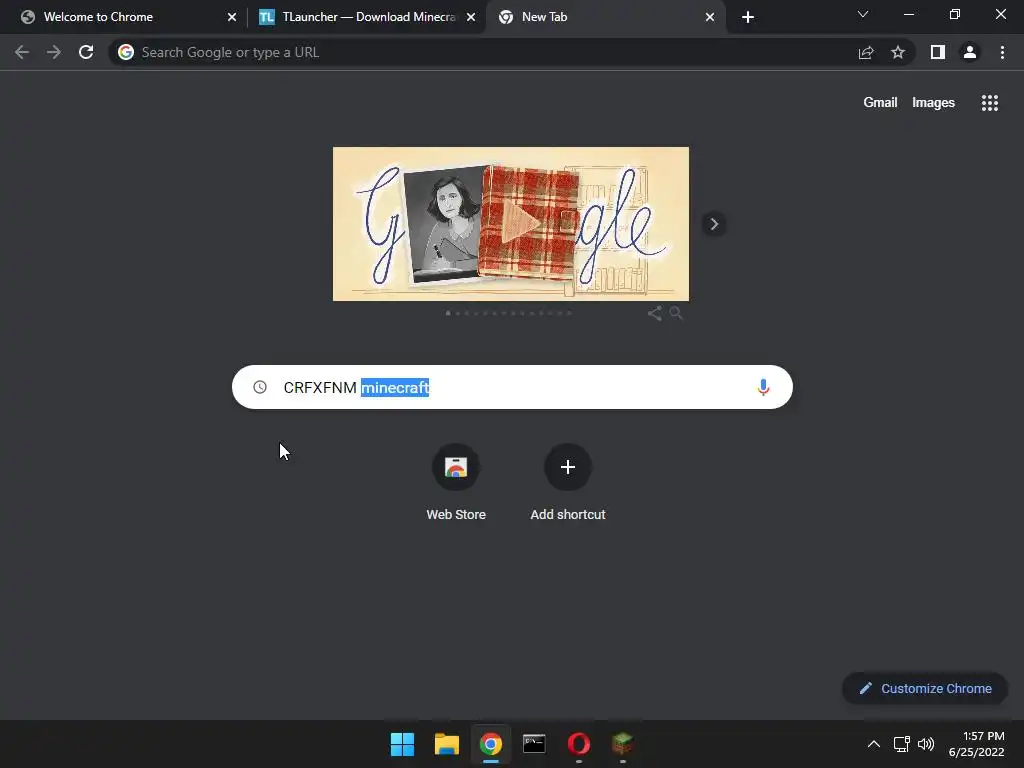Click the search history clock icon

(260, 387)
